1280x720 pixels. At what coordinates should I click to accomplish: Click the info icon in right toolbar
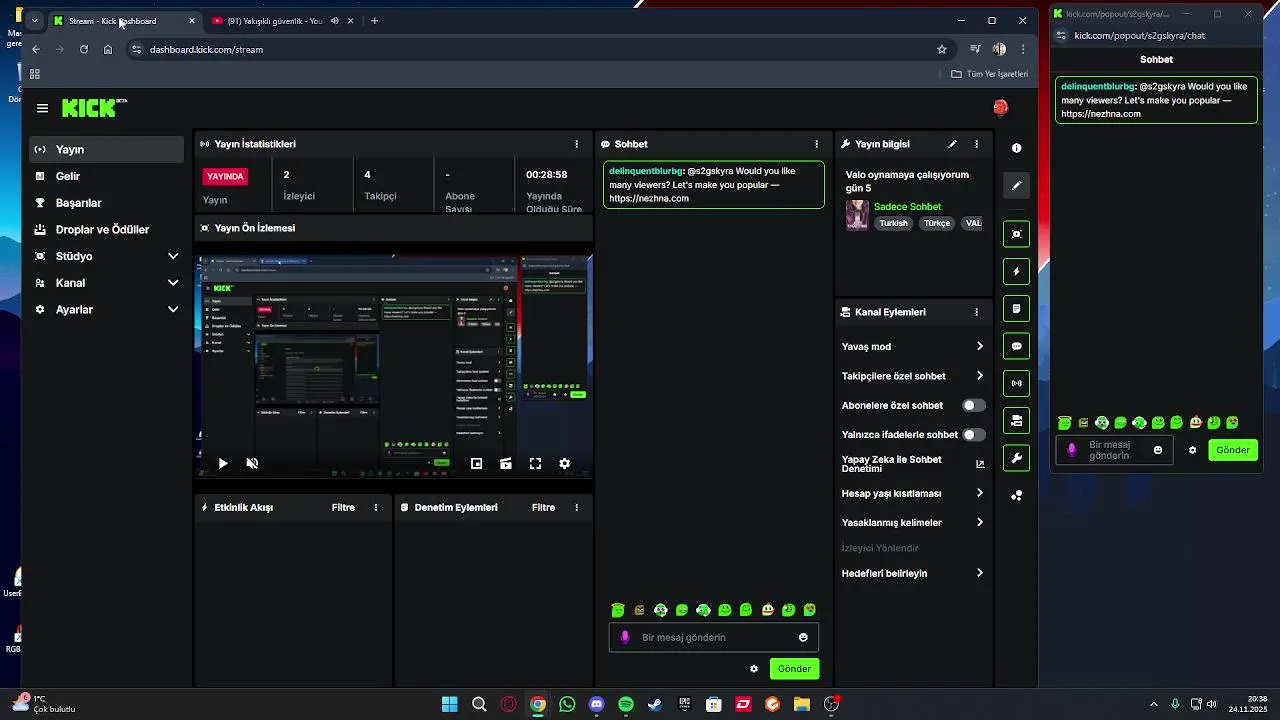tap(1016, 148)
